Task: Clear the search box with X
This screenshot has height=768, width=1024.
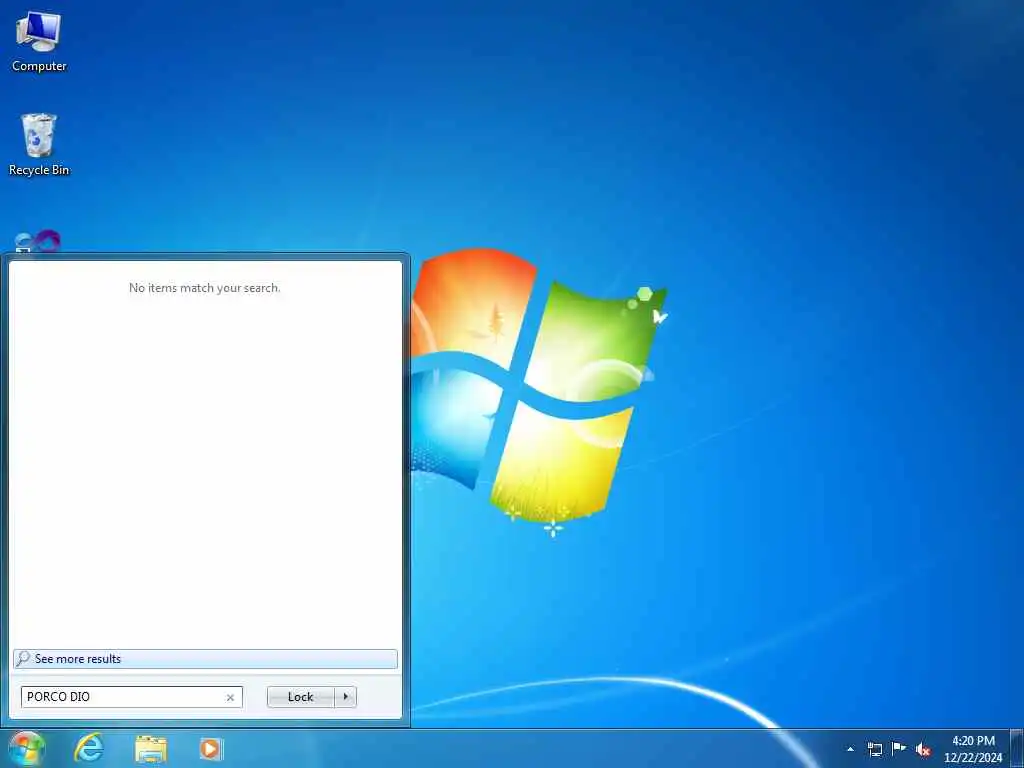Action: [x=230, y=697]
